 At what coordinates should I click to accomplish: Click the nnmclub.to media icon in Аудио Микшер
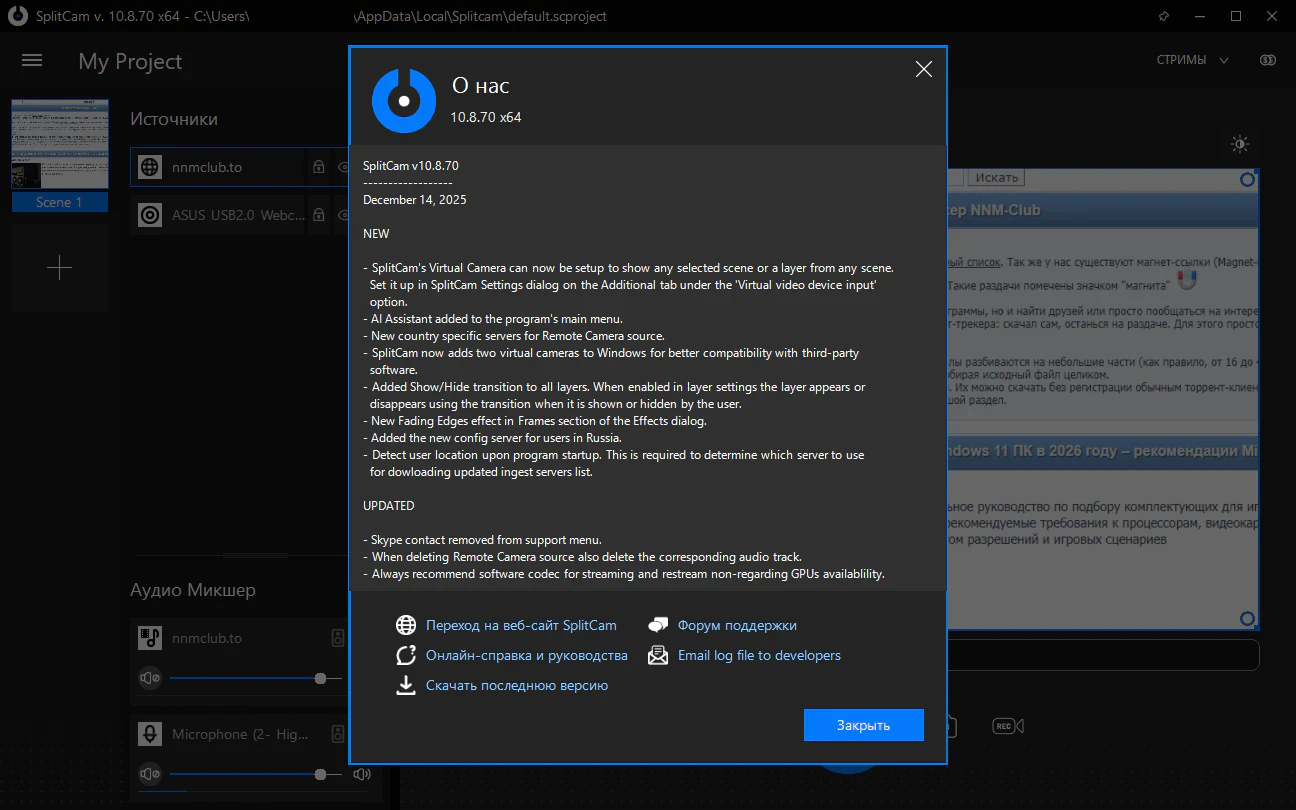pos(150,638)
